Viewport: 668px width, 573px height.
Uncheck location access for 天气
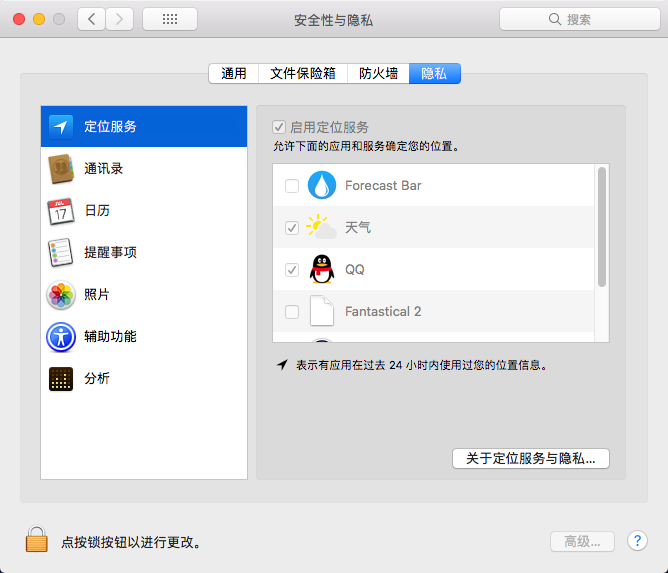coord(292,227)
